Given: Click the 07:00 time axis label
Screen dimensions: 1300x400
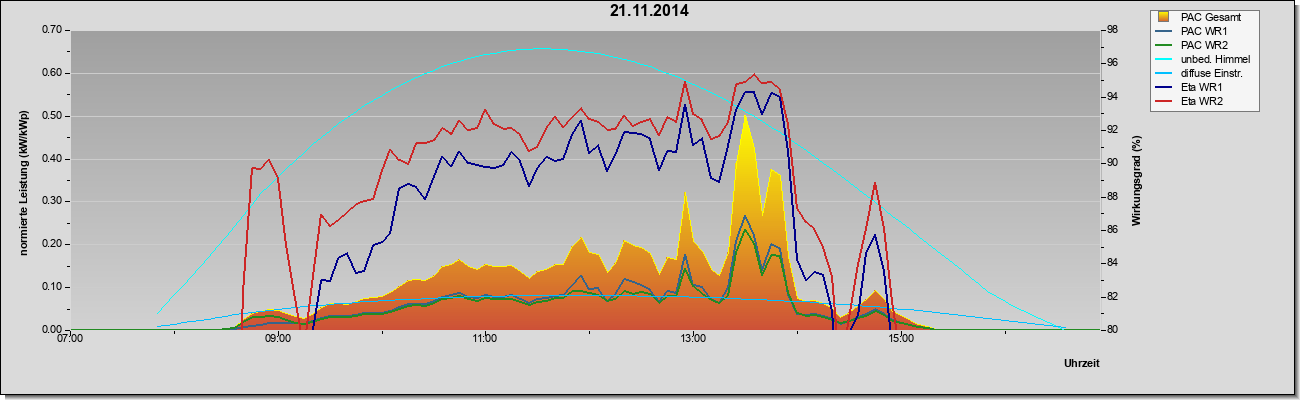Looking at the screenshot, I should [70, 339].
